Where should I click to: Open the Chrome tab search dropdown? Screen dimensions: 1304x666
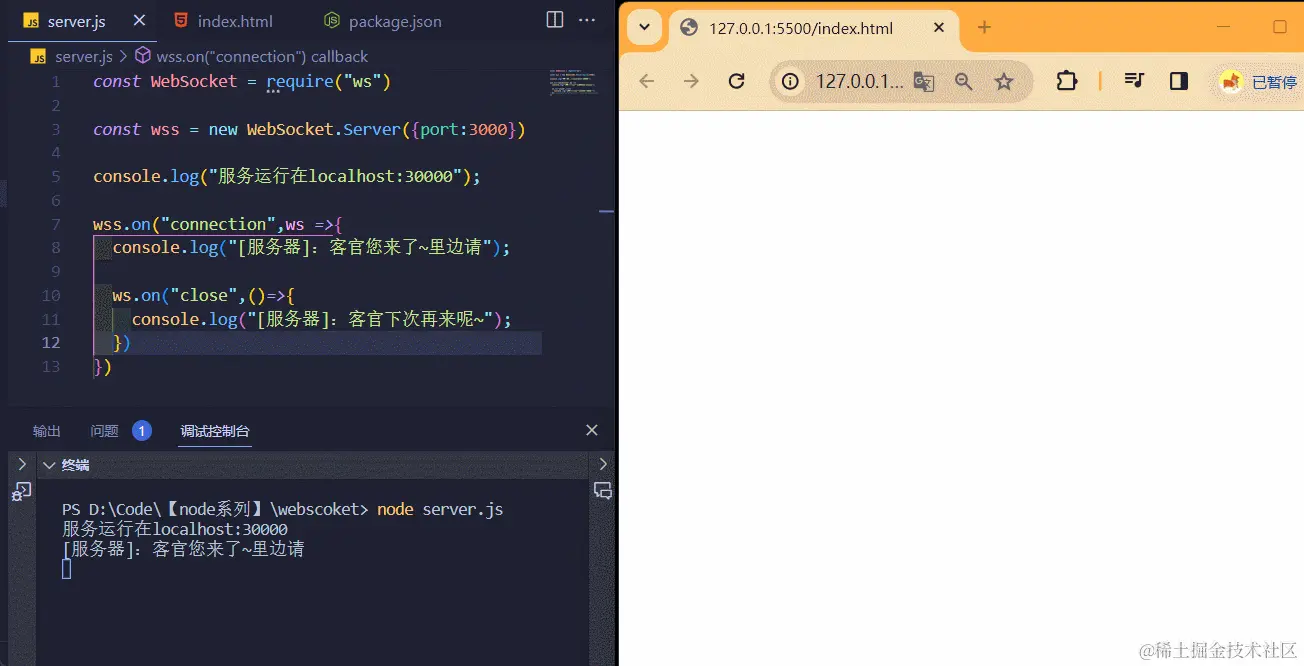point(645,27)
